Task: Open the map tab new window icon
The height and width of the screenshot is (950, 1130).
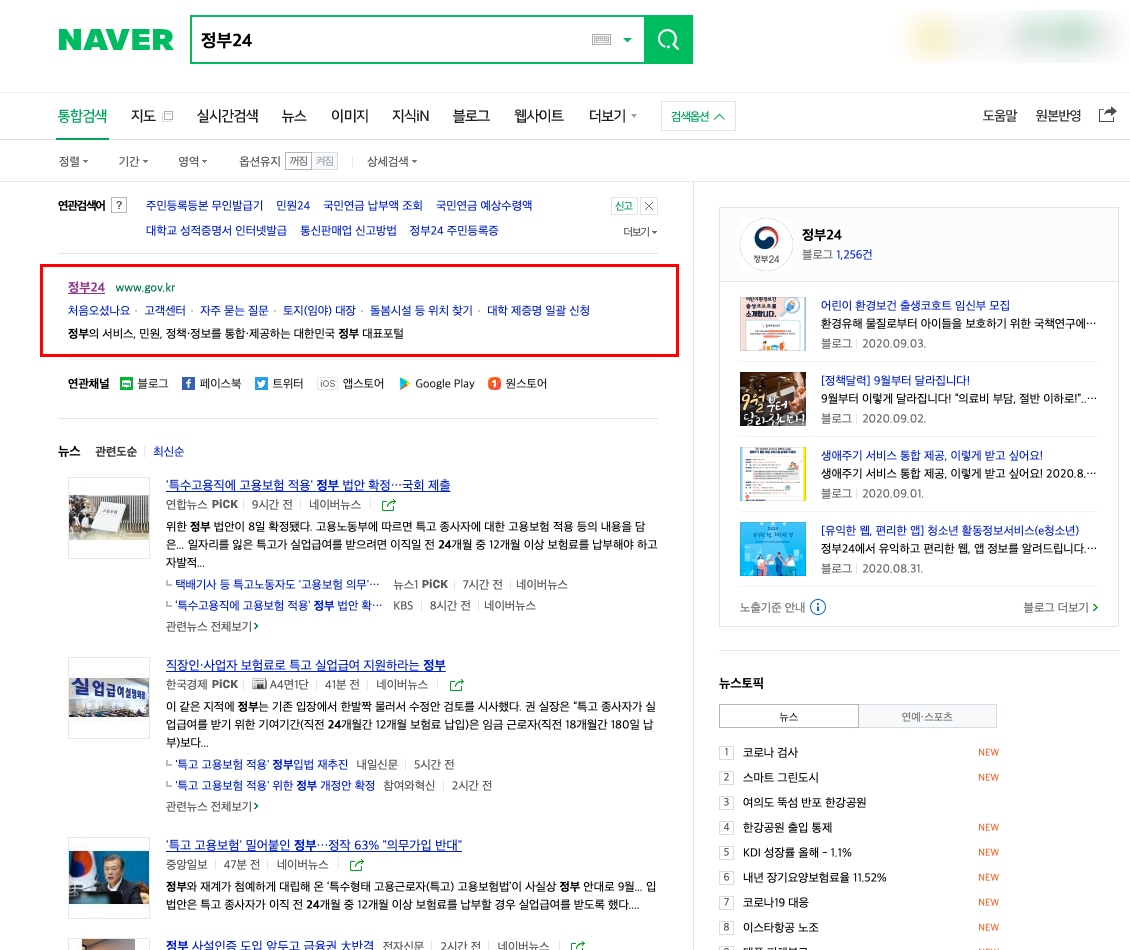Action: [x=168, y=116]
